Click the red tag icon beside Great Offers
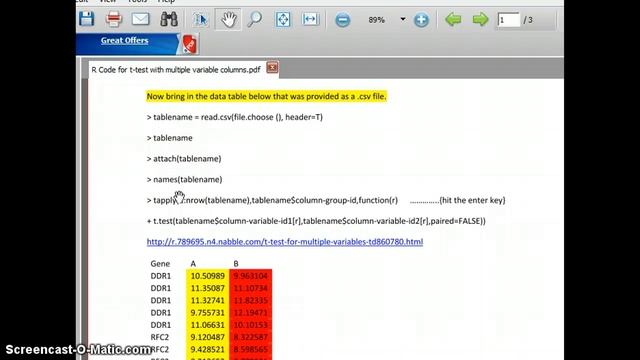Viewport: 640px width, 360px height. (x=189, y=44)
